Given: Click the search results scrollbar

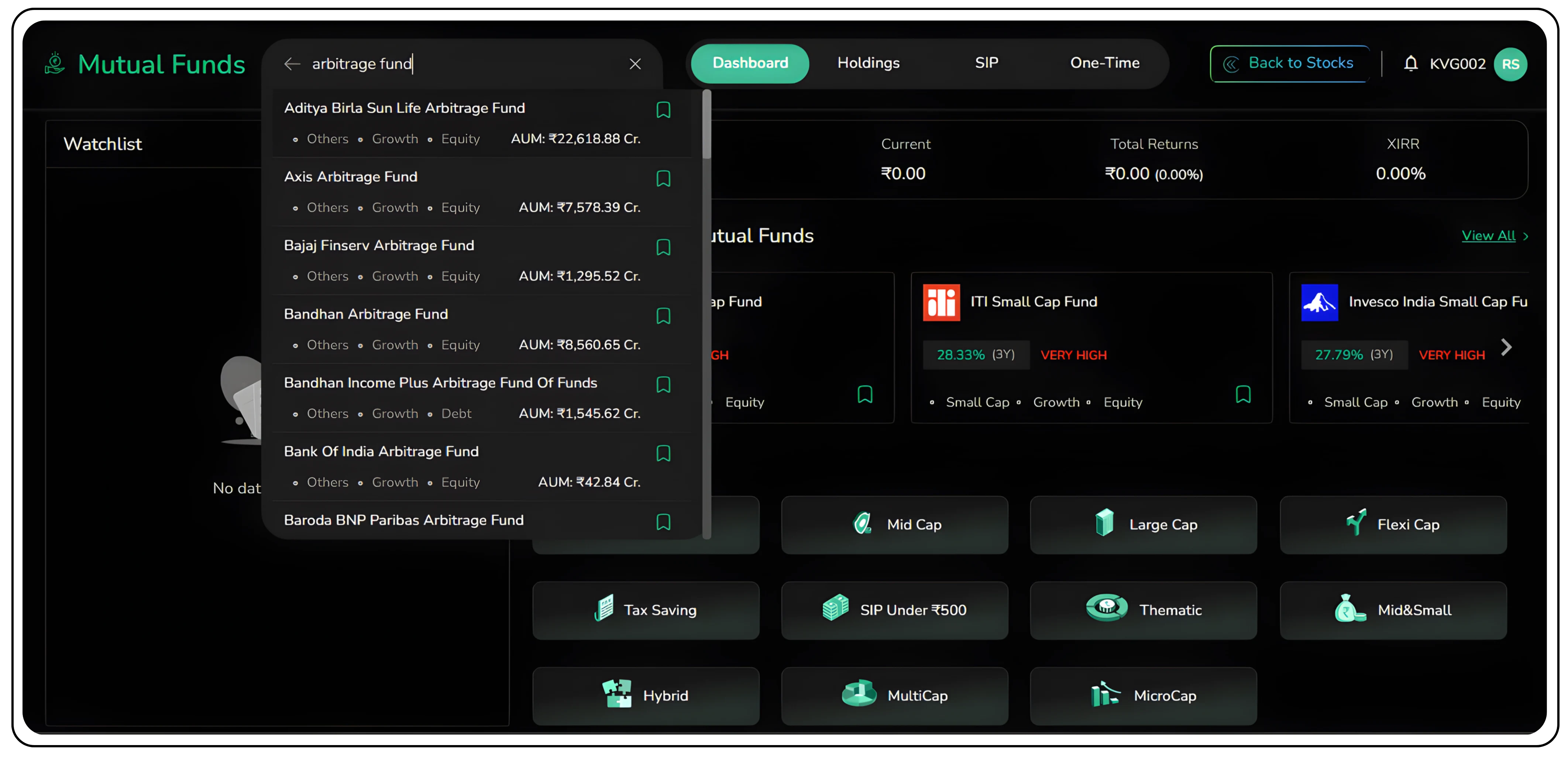Looking at the screenshot, I should click(x=707, y=125).
